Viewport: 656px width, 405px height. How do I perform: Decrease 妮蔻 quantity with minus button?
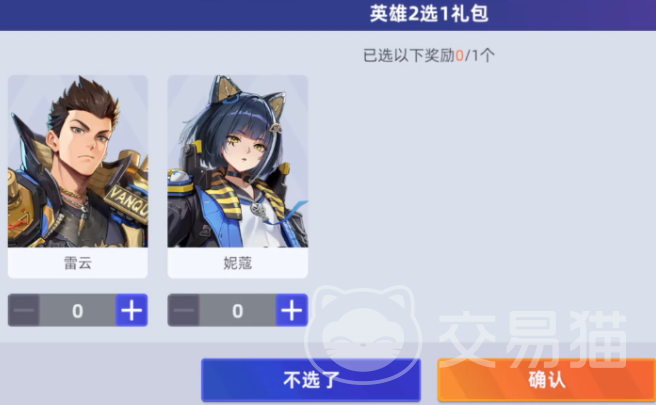[x=184, y=310]
